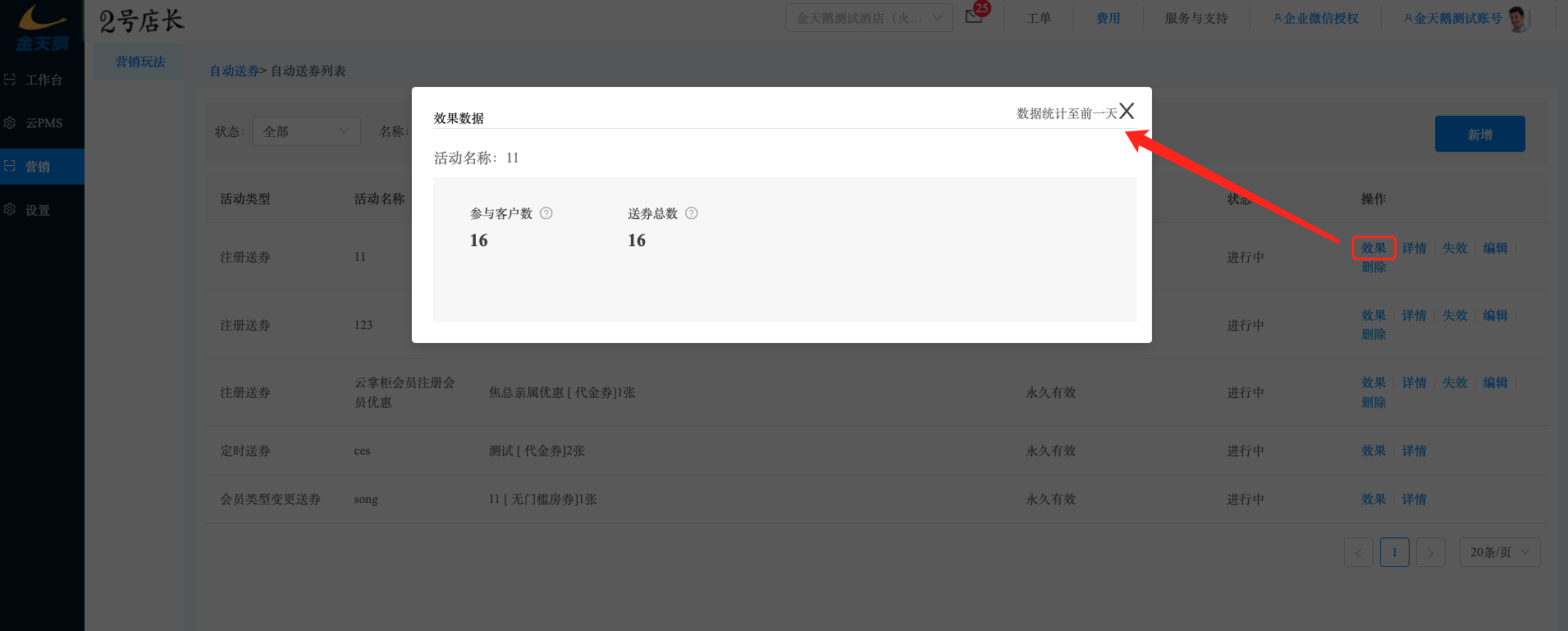The image size is (1568, 631).
Task: Click 效果 for the song activity
Action: (1374, 499)
